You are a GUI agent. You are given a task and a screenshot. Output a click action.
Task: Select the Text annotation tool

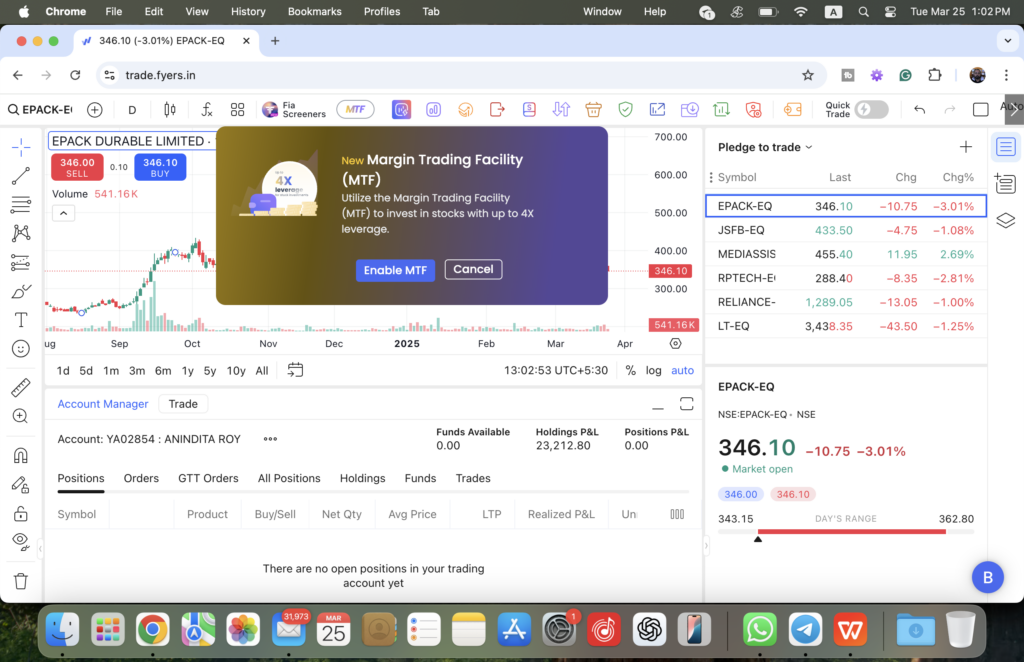point(21,320)
